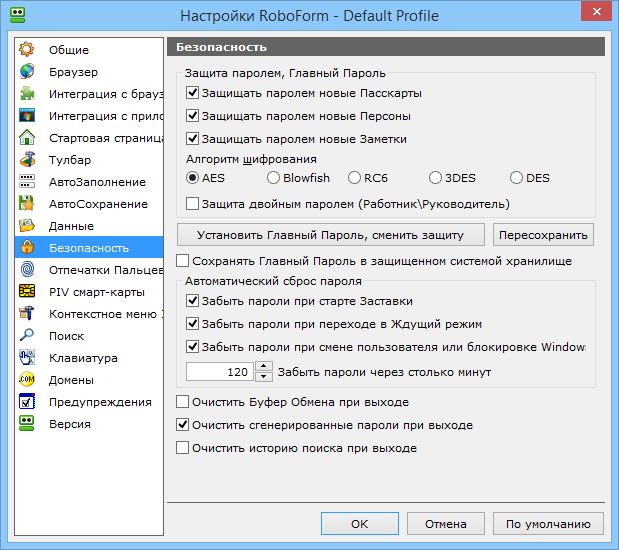Screen dimensions: 619x550
Task: Open the Общие settings section
Action: click(89, 50)
